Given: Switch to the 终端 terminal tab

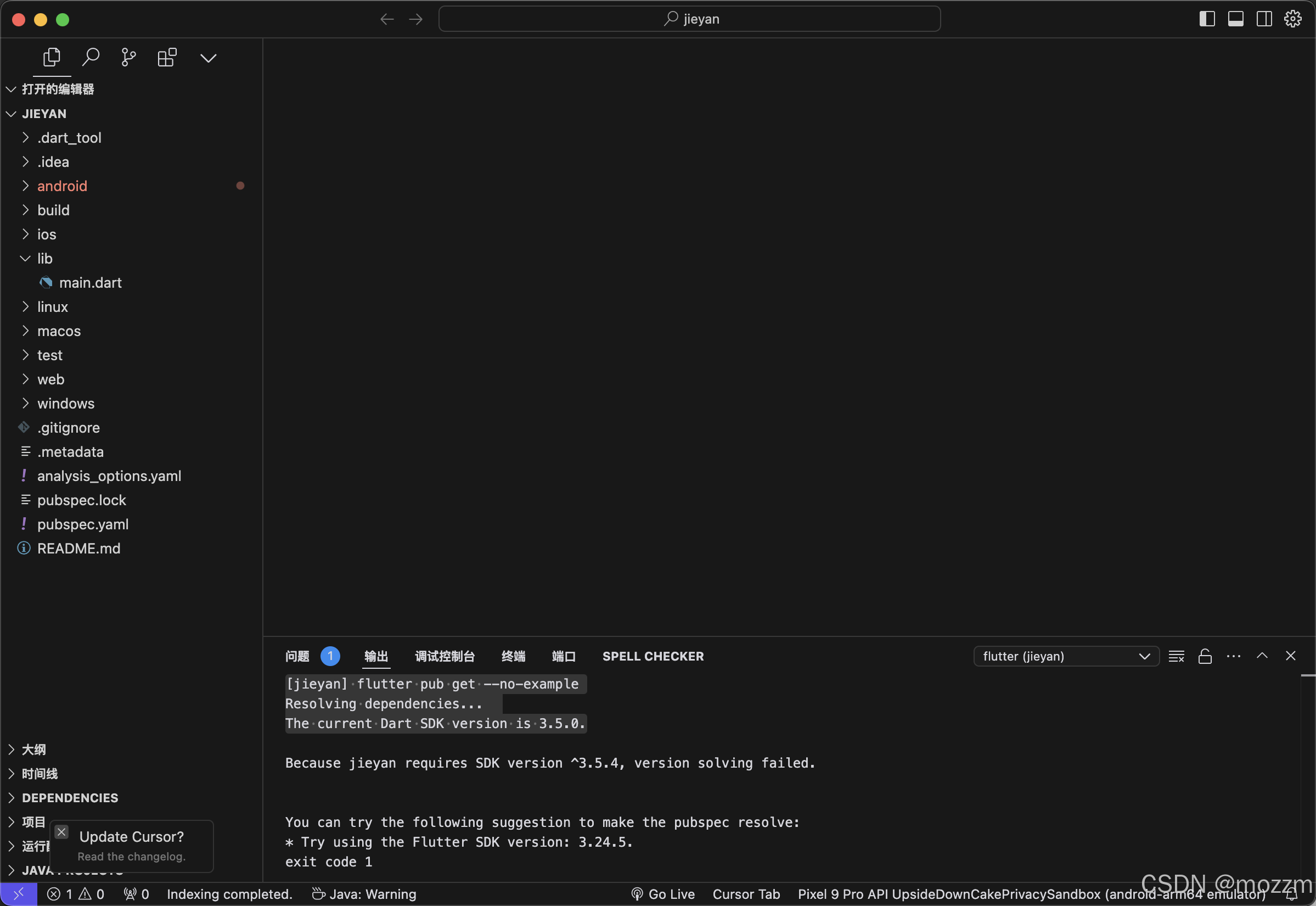Looking at the screenshot, I should [513, 656].
